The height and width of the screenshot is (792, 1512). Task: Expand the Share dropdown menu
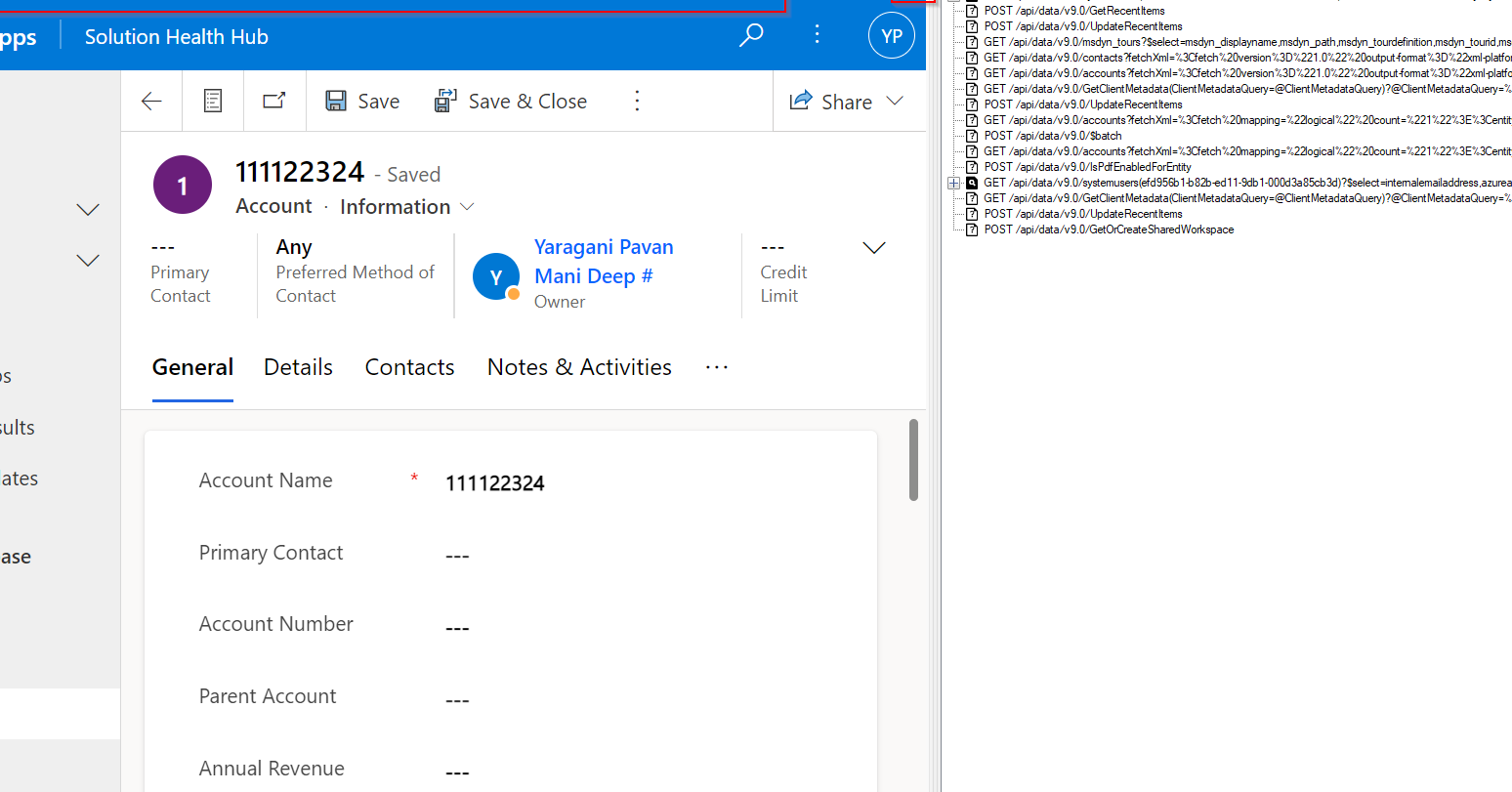click(x=895, y=102)
